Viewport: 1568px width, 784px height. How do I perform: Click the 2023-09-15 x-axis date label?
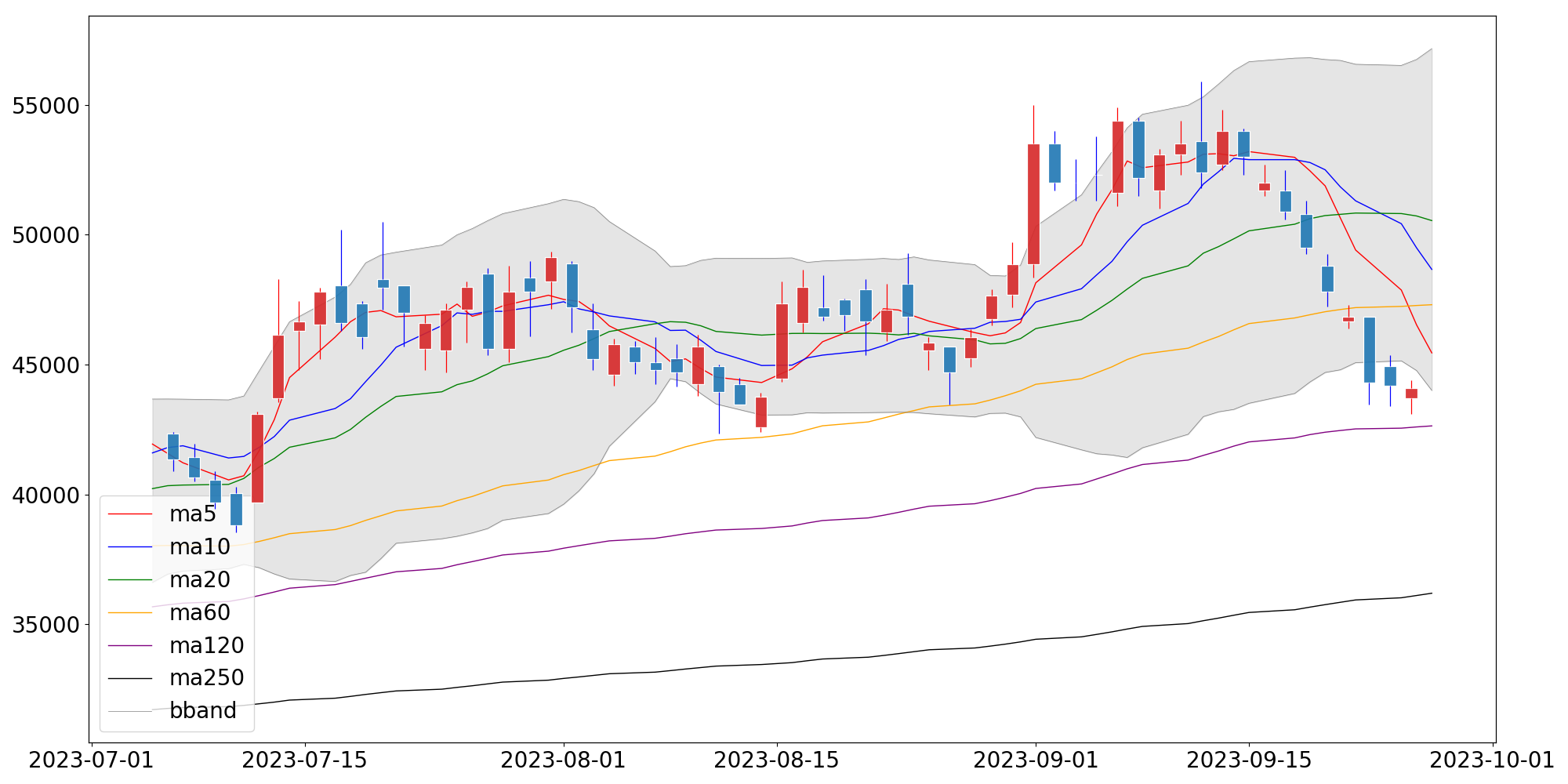(1249, 760)
